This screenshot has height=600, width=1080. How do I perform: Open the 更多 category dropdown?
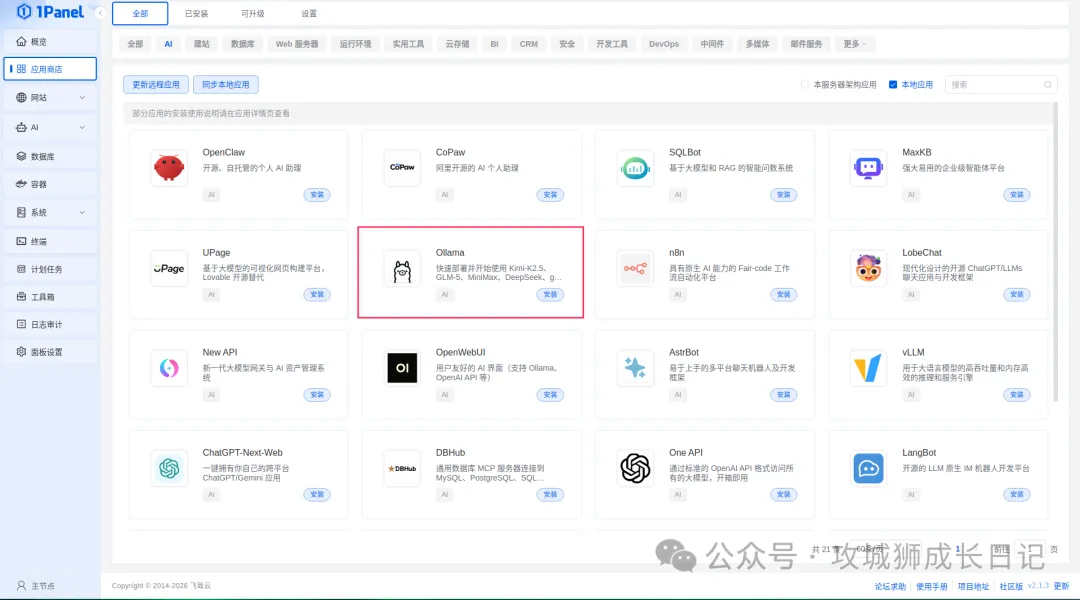855,44
